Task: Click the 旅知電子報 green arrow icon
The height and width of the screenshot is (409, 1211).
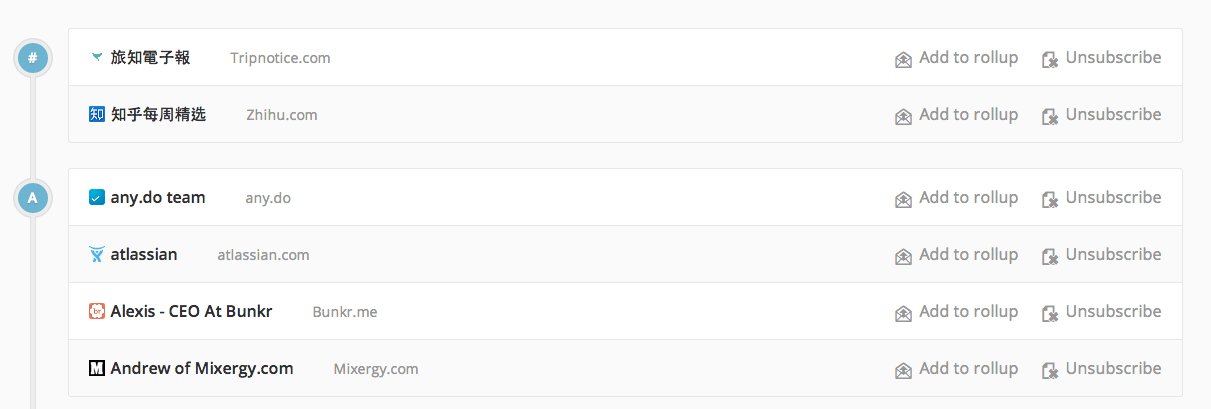Action: [97, 58]
